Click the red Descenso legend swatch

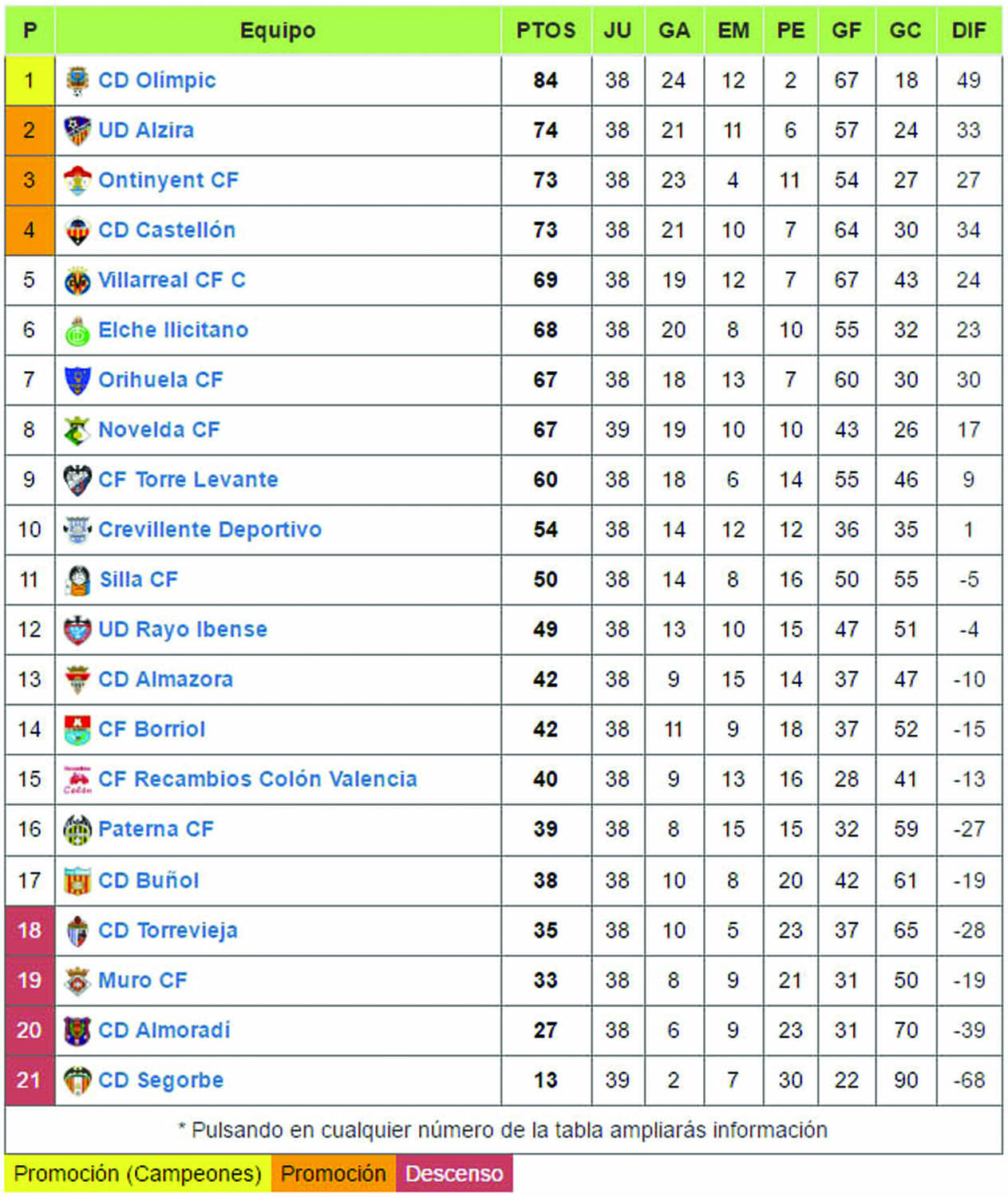pyautogui.click(x=454, y=1174)
